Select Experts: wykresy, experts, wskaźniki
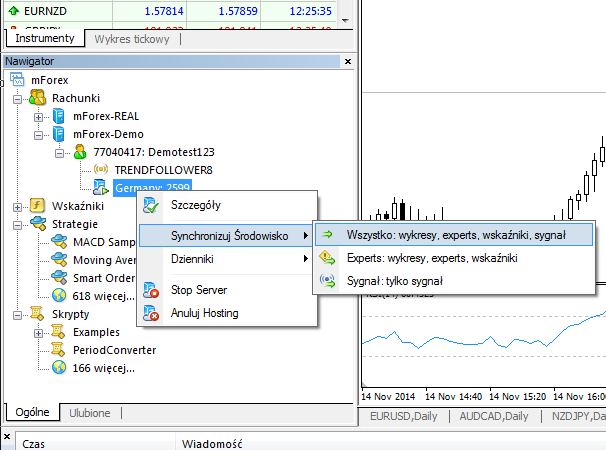The width and height of the screenshot is (606, 450). click(x=454, y=258)
